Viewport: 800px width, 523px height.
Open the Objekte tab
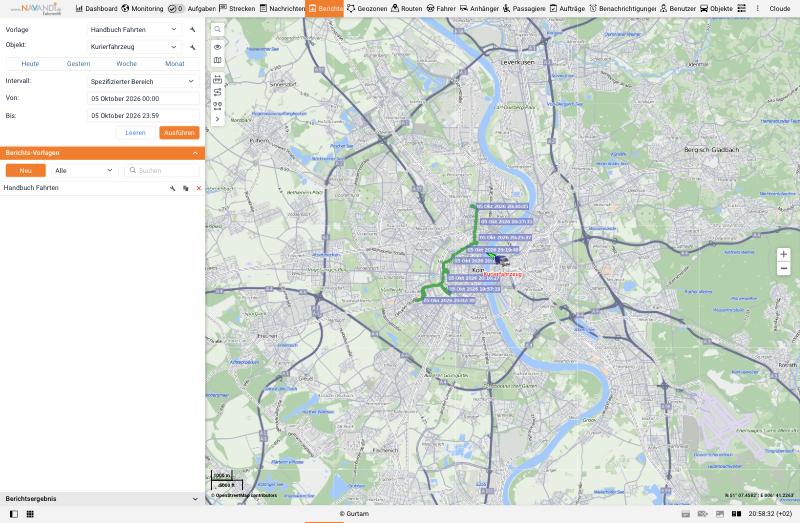[x=716, y=9]
